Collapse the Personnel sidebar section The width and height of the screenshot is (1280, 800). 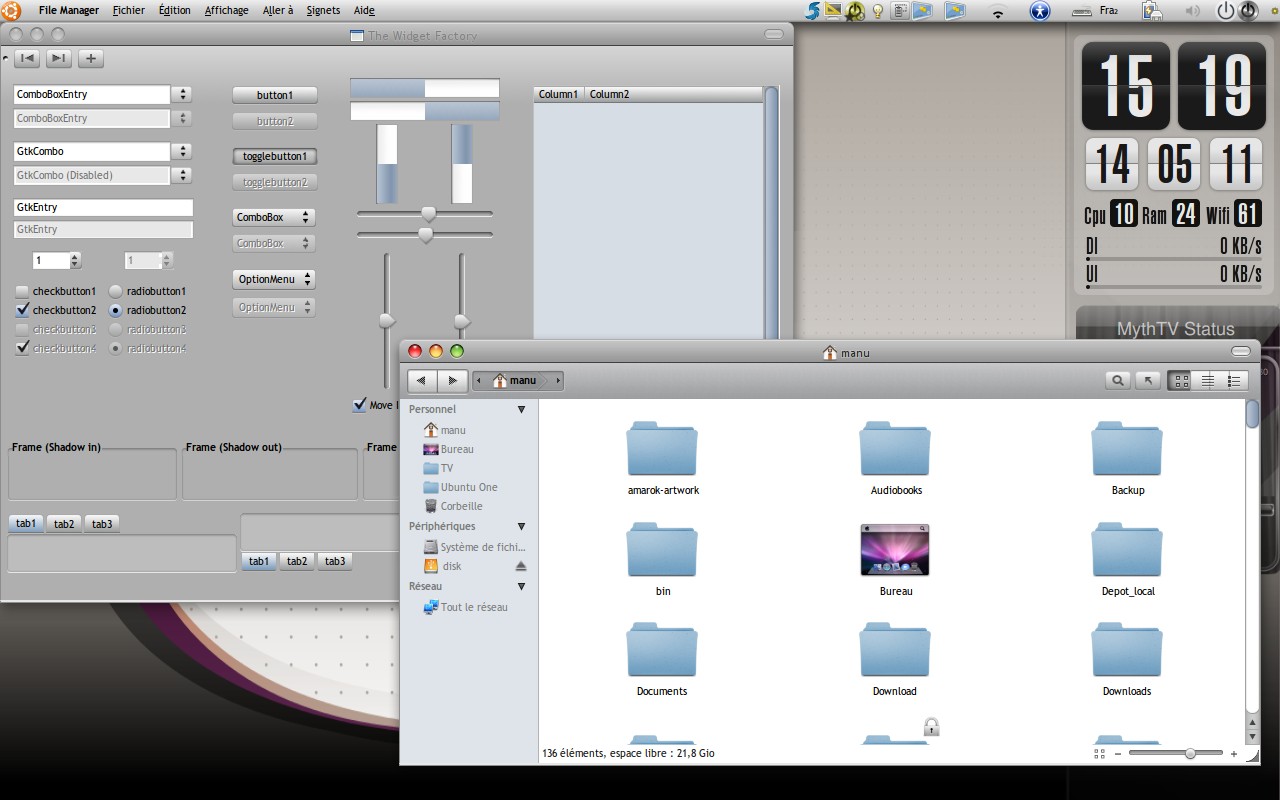point(521,409)
